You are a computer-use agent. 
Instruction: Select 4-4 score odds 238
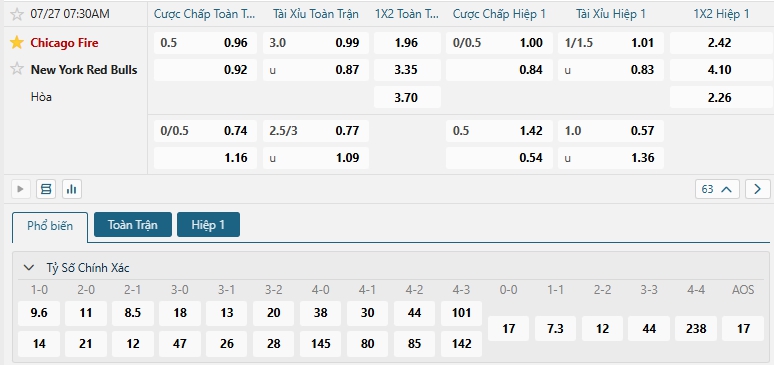(696, 328)
